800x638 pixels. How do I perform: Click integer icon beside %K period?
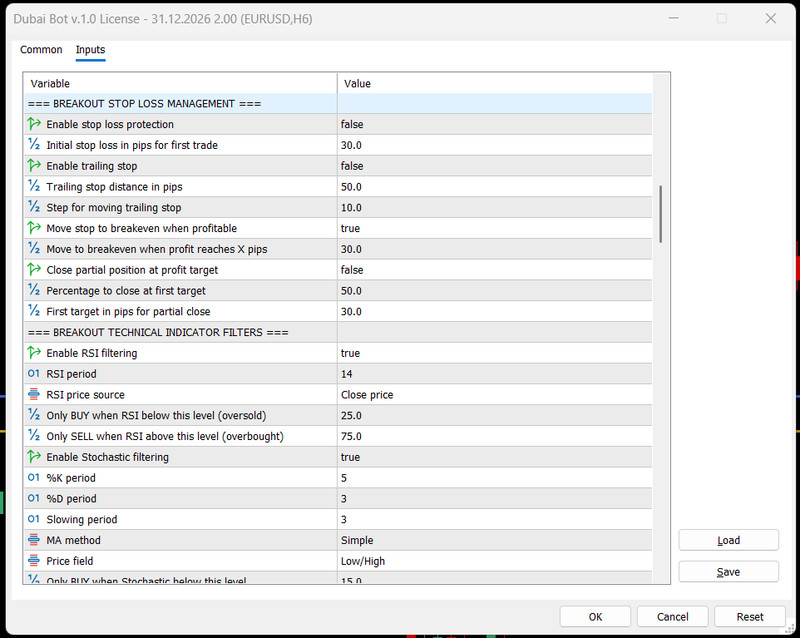(x=34, y=478)
